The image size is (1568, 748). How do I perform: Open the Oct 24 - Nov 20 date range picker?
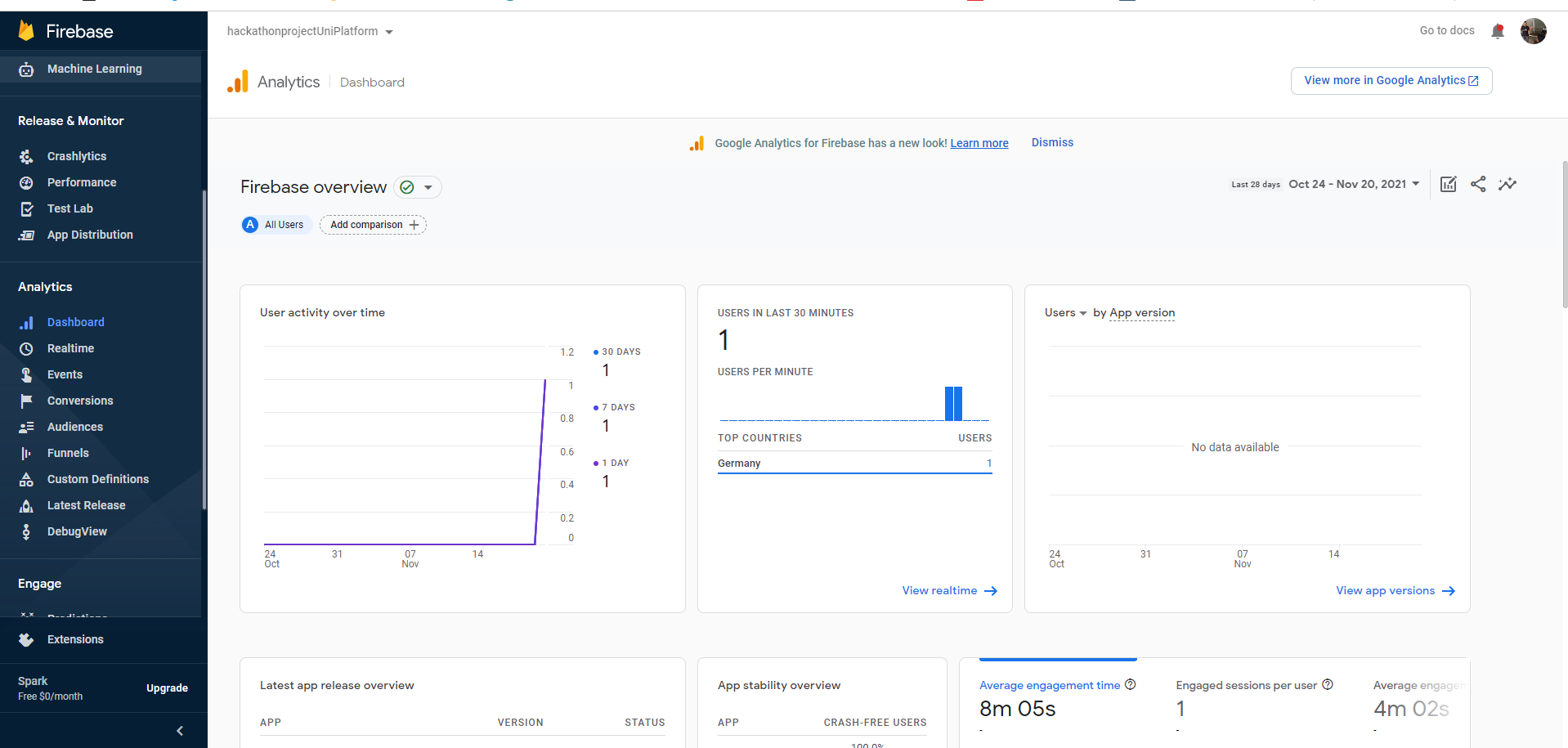pos(1354,184)
